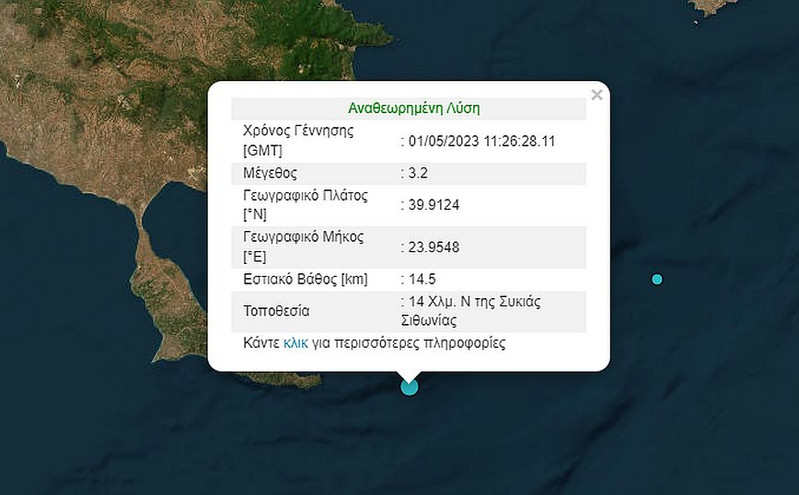Click the magnitude value 3.2
Screen dimensions: 799x495
click(x=418, y=173)
